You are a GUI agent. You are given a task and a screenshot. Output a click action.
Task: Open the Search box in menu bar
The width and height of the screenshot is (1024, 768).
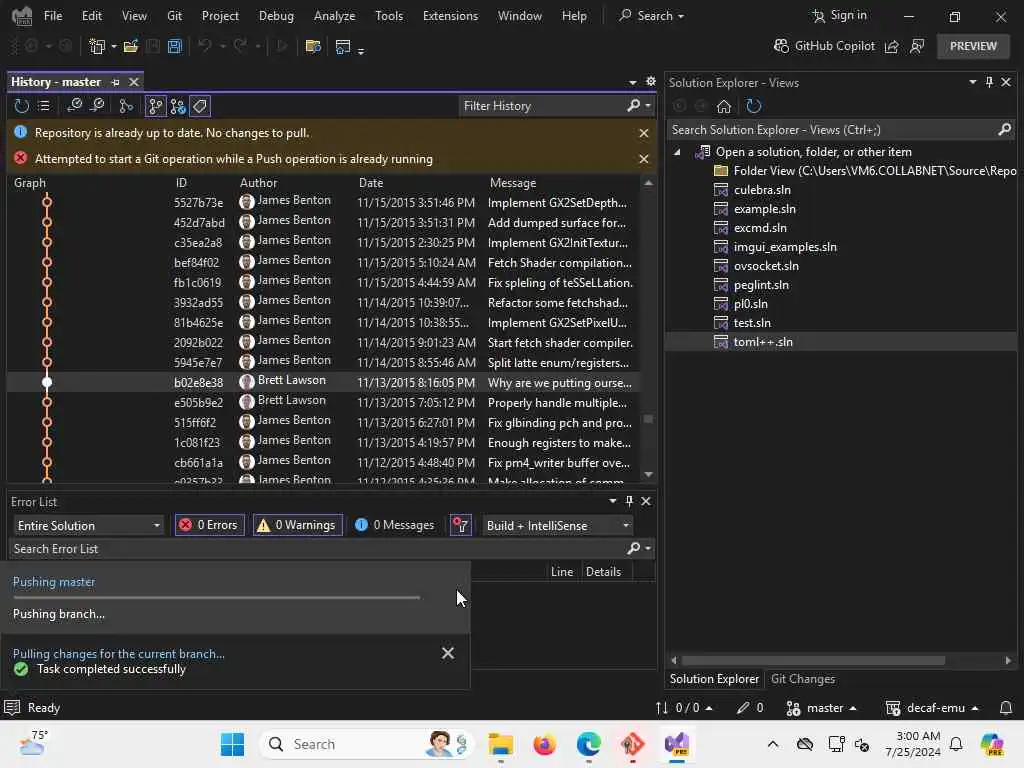pyautogui.click(x=652, y=16)
